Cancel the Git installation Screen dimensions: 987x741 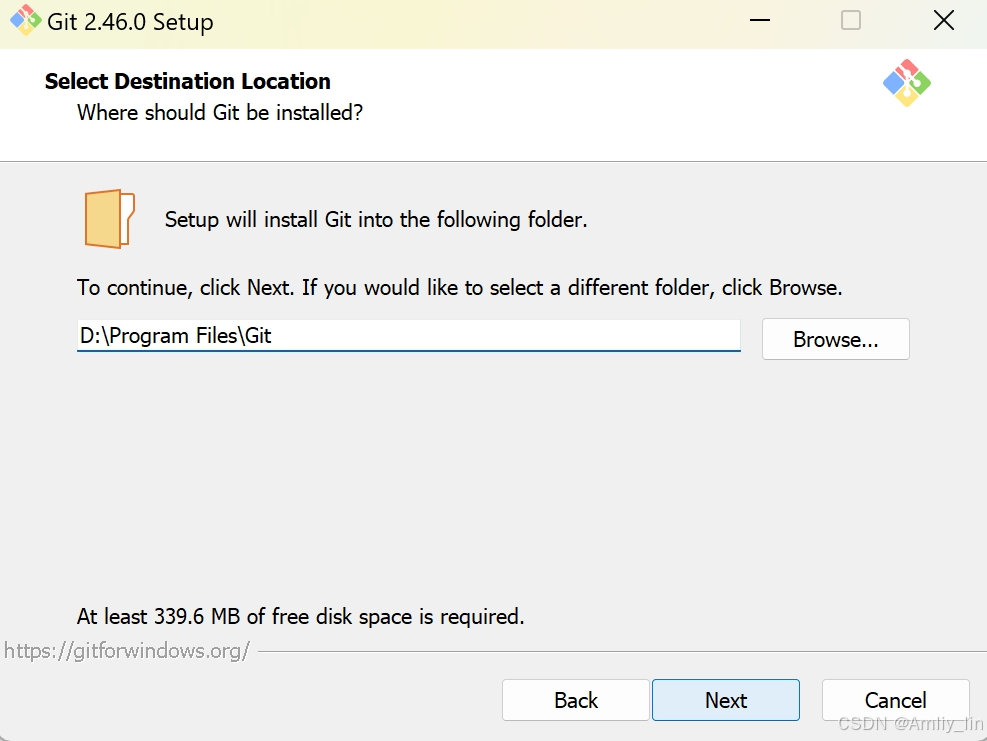click(895, 700)
